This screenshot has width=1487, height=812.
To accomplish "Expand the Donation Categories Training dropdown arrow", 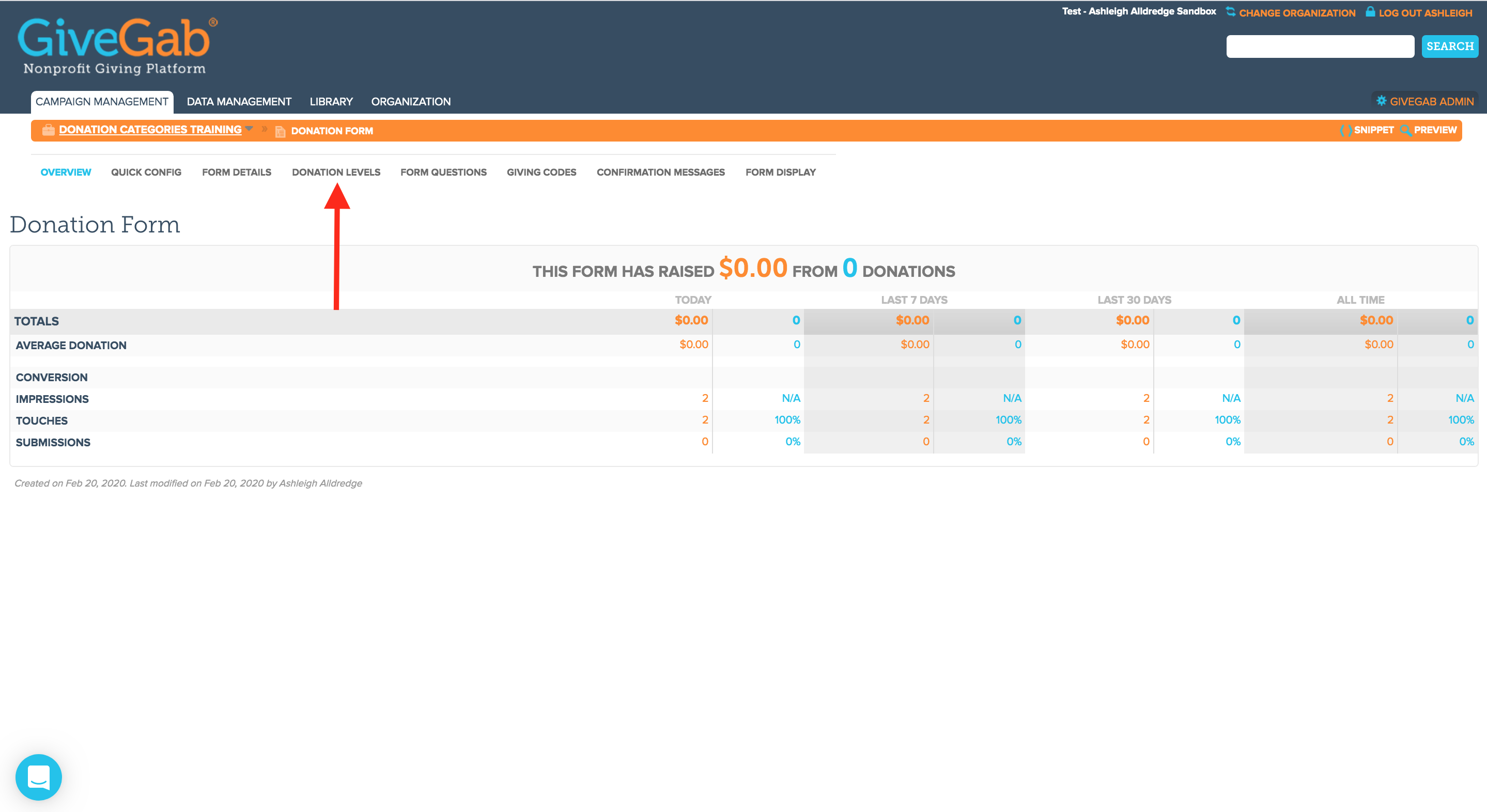I will pyautogui.click(x=249, y=128).
